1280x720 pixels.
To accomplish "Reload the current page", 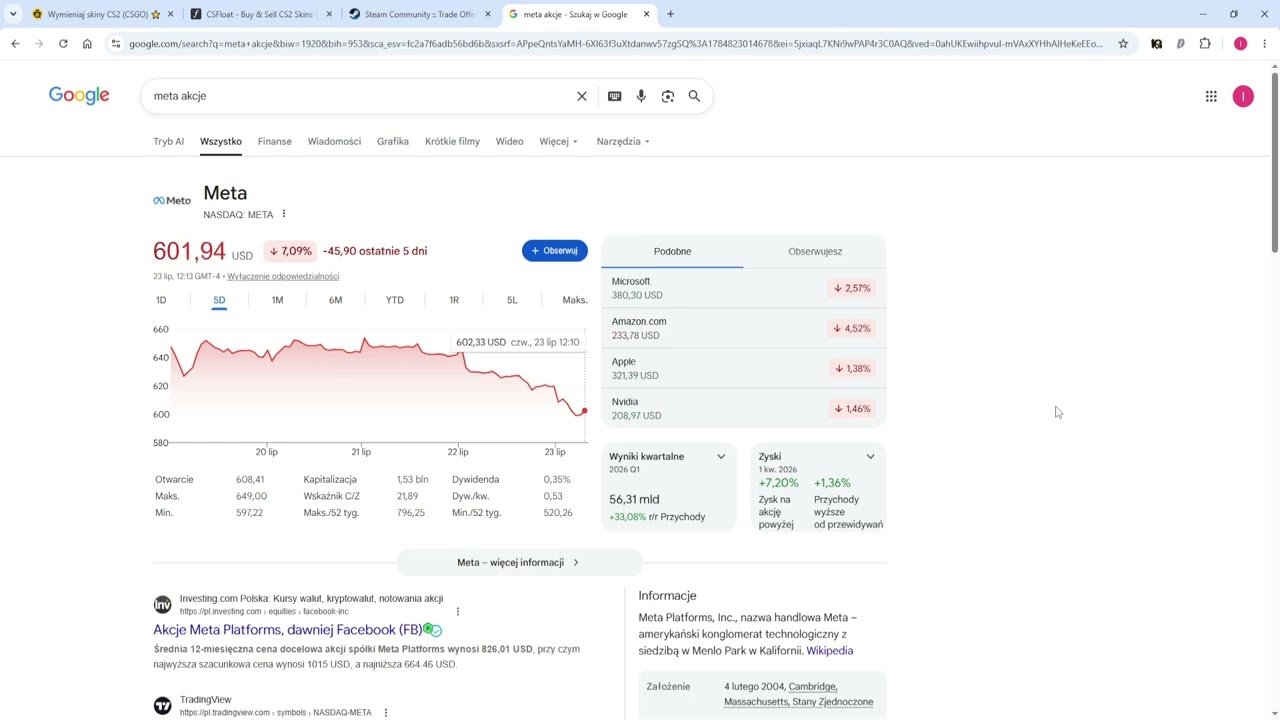I will coord(63,44).
